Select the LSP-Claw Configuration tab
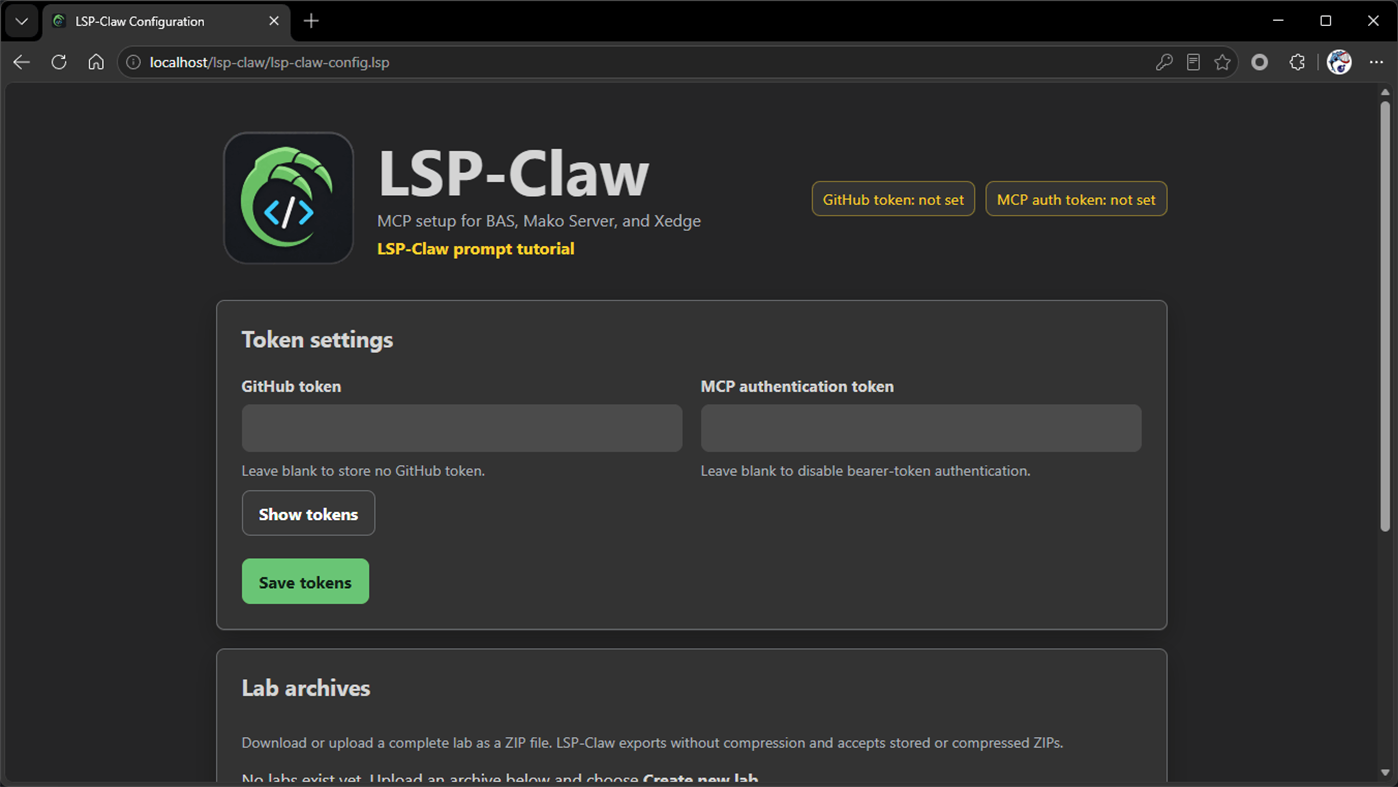Image resolution: width=1398 pixels, height=787 pixels. [x=166, y=21]
